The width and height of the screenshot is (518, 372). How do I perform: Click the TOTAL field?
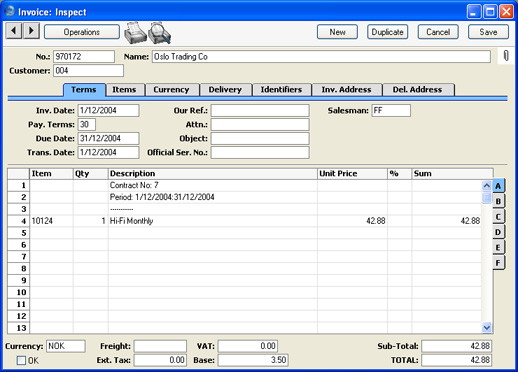457,360
